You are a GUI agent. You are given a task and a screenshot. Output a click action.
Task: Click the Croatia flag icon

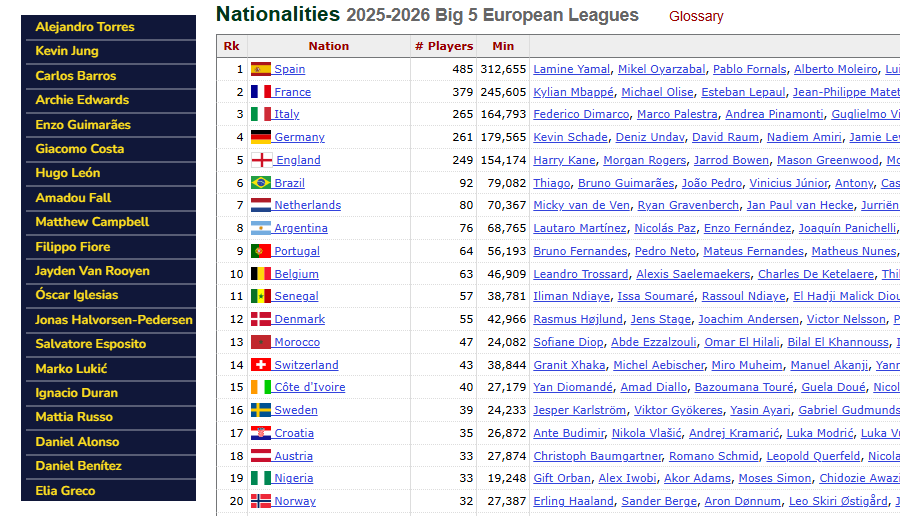[261, 433]
